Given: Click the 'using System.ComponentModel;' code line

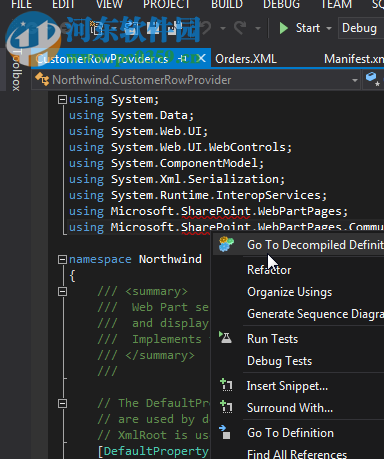Looking at the screenshot, I should click(x=166, y=163).
